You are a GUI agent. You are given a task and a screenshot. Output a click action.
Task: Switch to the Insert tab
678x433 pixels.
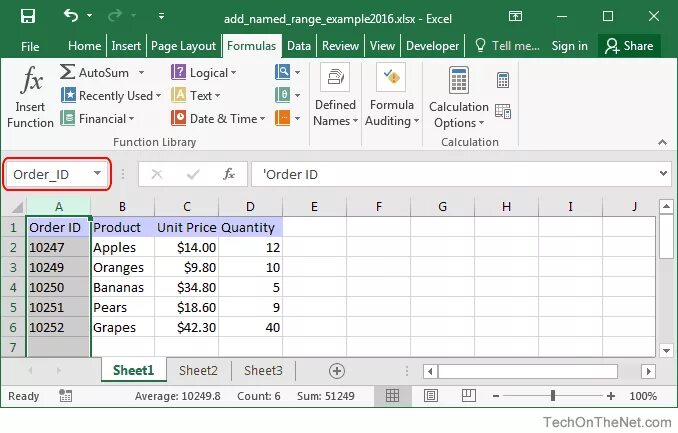coord(126,46)
